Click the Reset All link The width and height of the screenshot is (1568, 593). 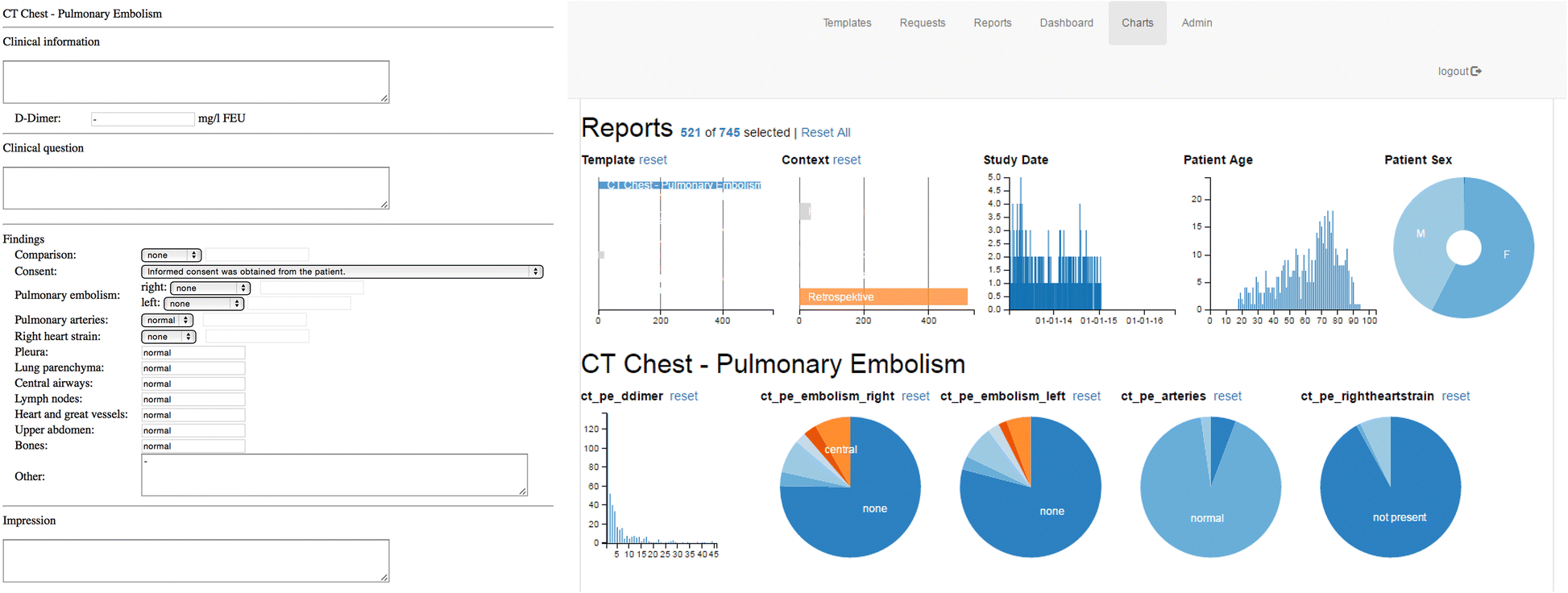pyautogui.click(x=825, y=132)
